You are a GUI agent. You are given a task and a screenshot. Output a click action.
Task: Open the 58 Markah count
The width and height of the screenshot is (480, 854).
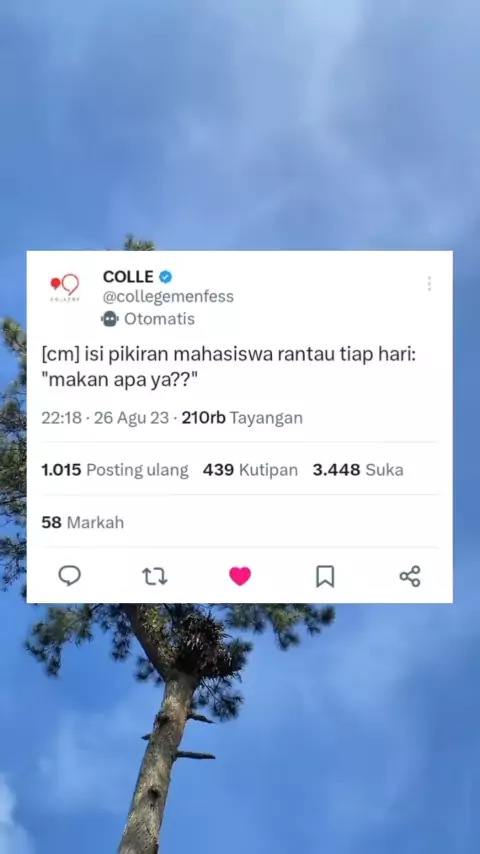83,523
